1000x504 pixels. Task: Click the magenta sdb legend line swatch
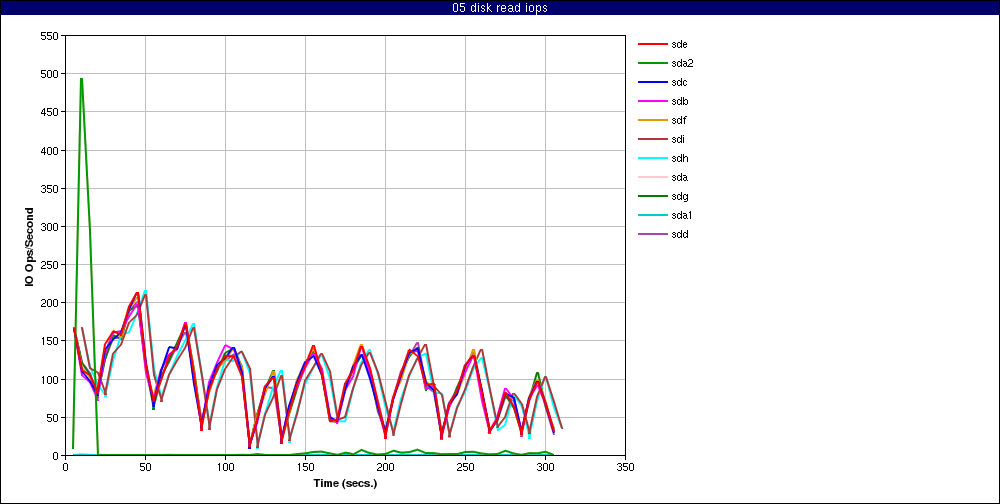pos(651,101)
